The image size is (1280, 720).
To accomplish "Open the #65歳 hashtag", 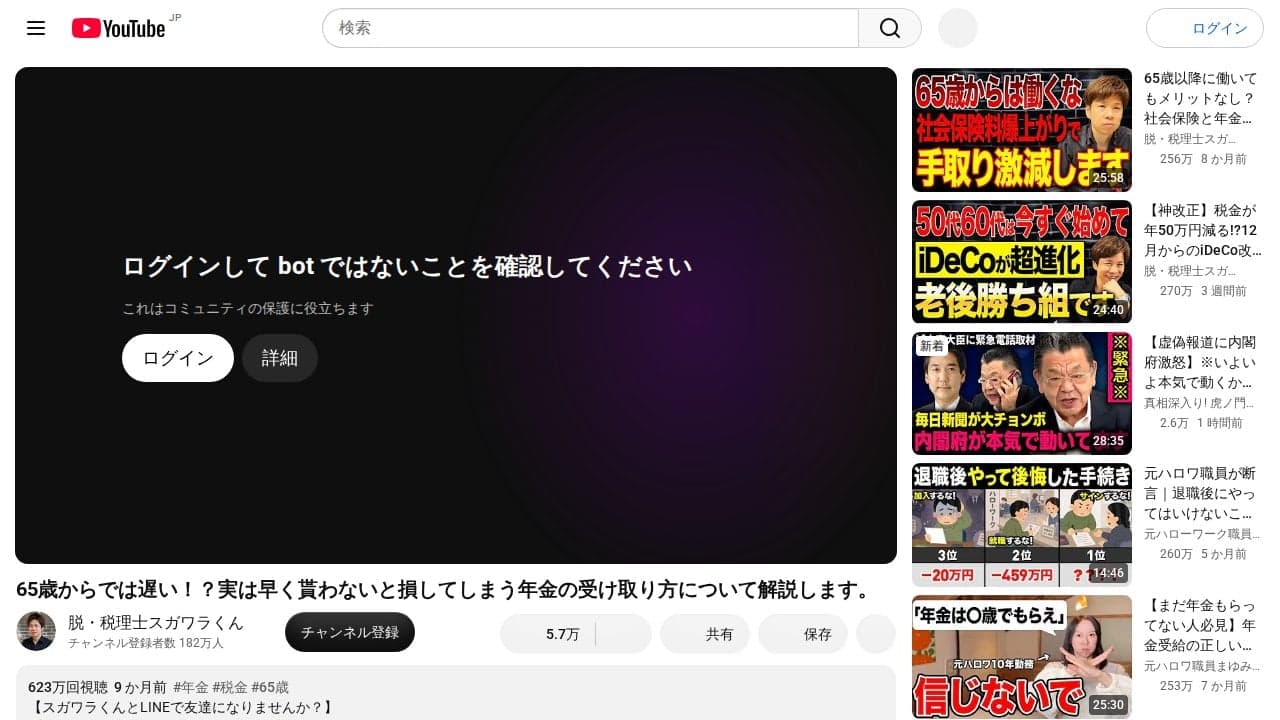I will [270, 687].
